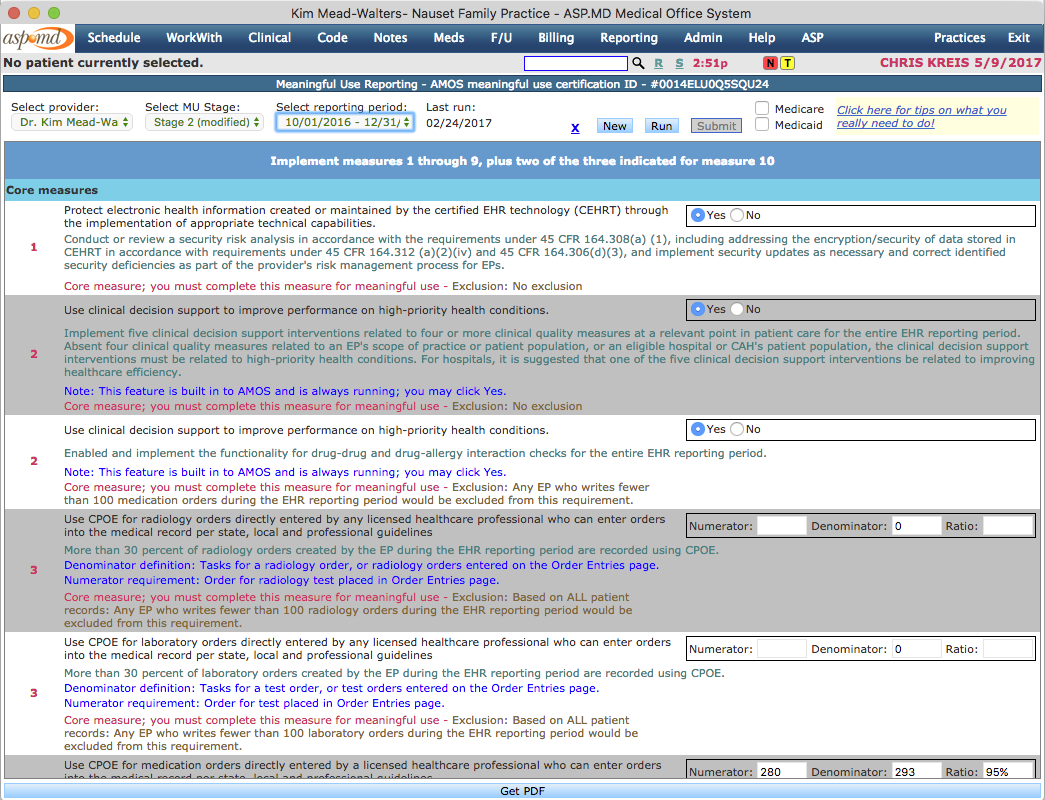The width and height of the screenshot is (1045, 800).
Task: Click Numerator field showing 280
Action: point(782,771)
